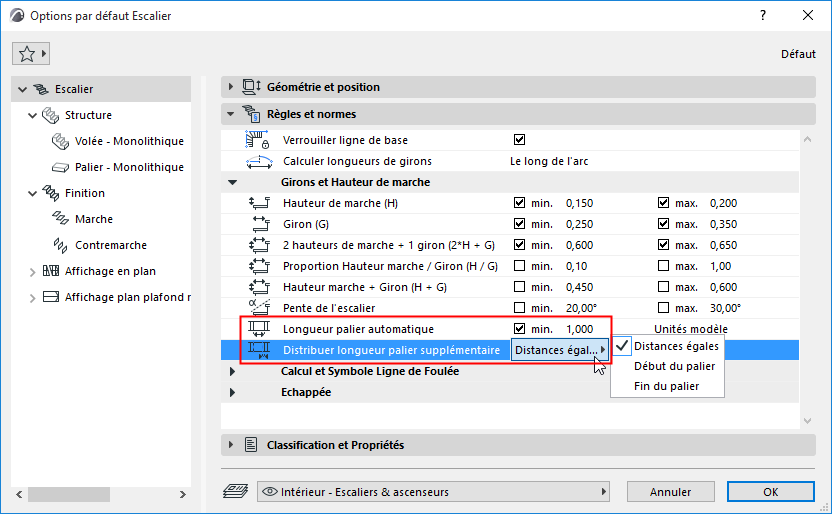Screen dimensions: 832x514
Task: Click the Classification et Propriétés panel icon
Action: coord(251,445)
